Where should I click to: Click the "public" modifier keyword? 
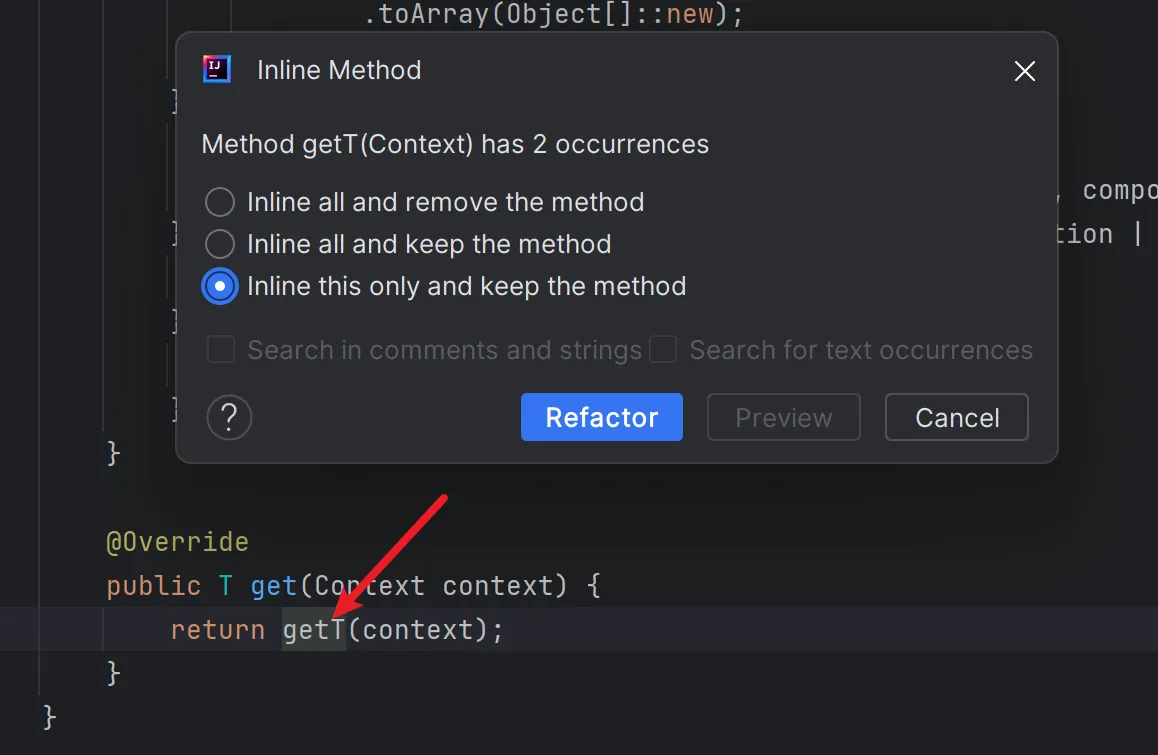(153, 586)
